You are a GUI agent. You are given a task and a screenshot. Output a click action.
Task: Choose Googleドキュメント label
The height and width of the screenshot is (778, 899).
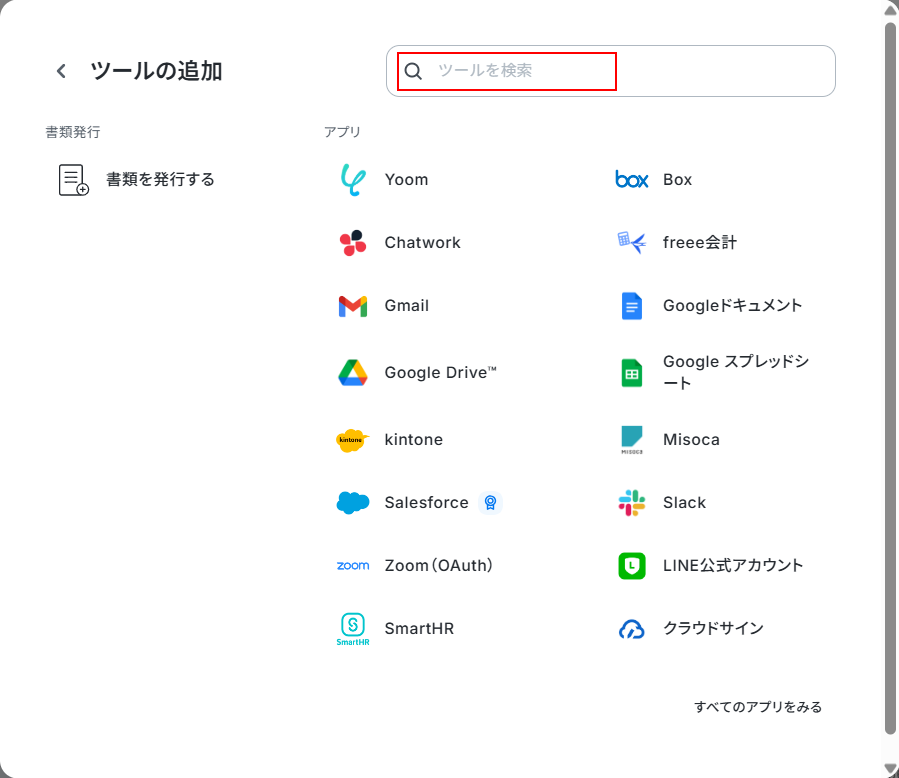[x=732, y=306]
